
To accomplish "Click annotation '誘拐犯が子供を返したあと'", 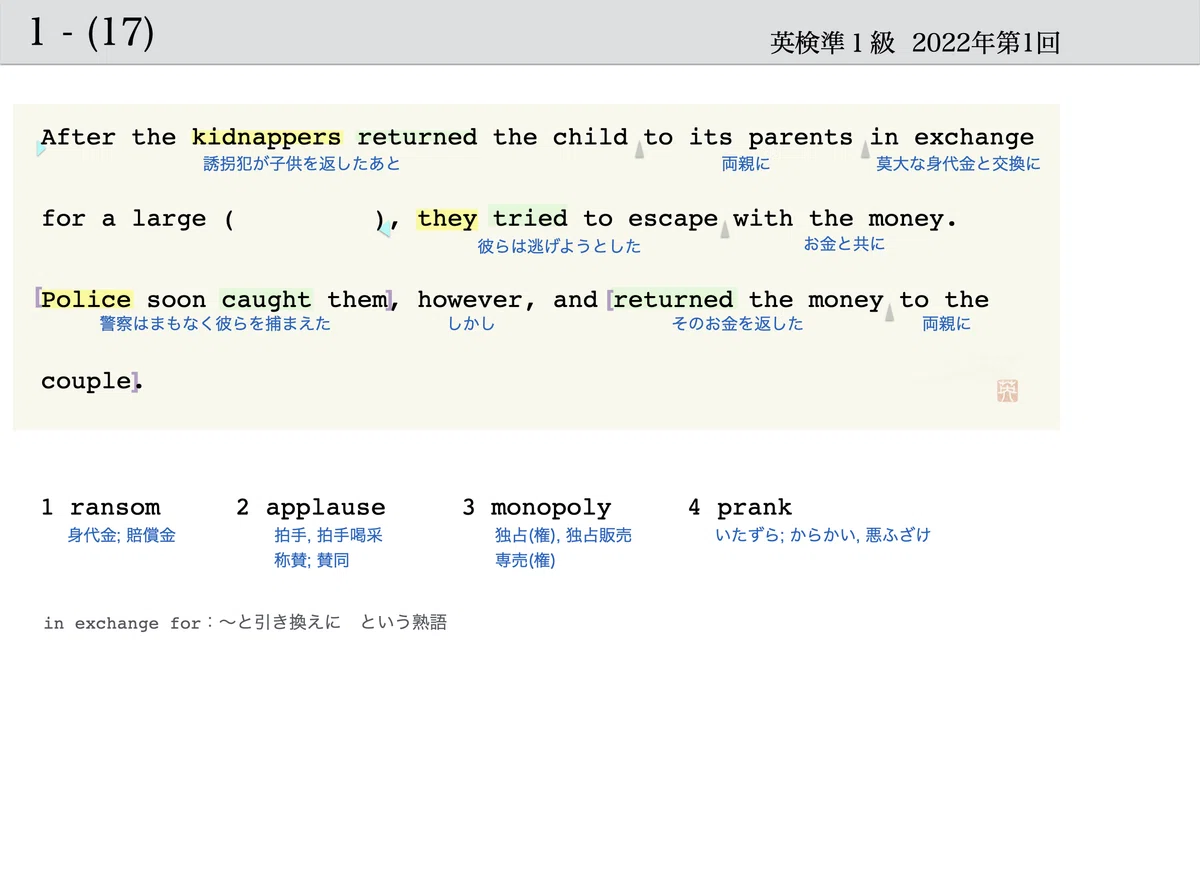I will point(301,164).
